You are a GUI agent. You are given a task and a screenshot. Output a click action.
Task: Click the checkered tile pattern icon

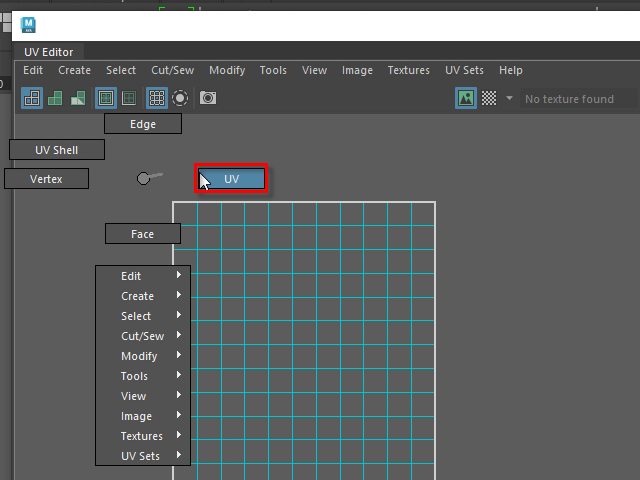(489, 98)
